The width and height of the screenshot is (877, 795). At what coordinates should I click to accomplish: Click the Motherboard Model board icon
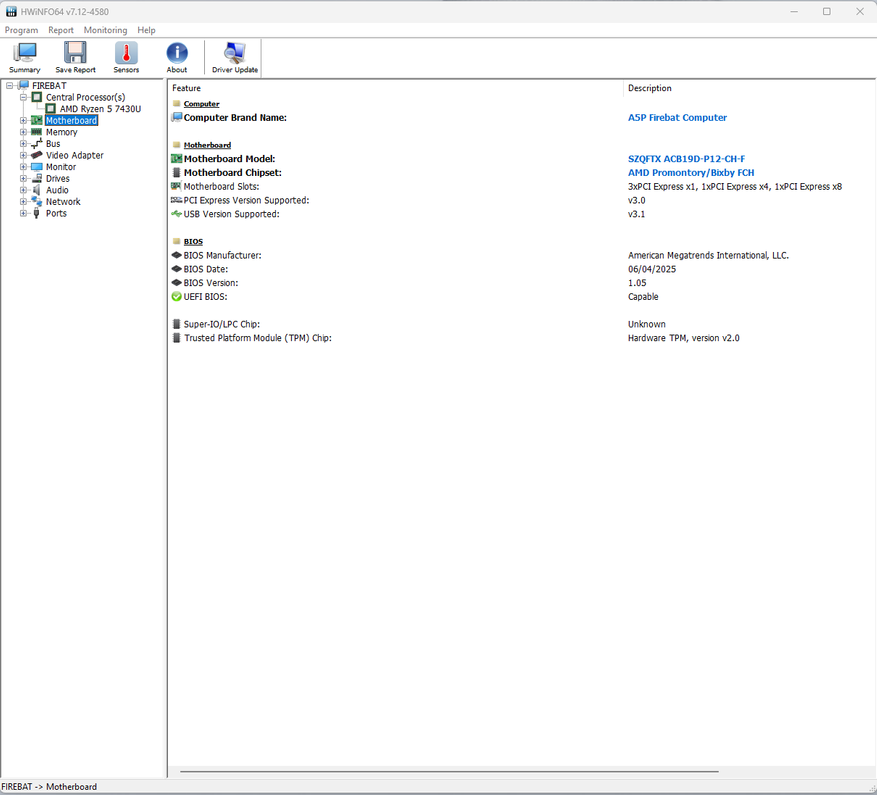(176, 159)
